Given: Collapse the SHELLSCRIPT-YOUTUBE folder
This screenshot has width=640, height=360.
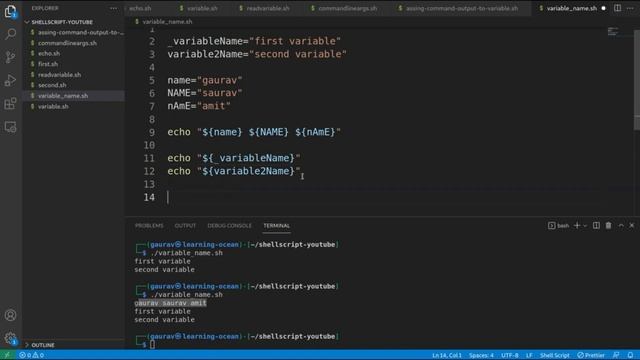Looking at the screenshot, I should (x=62, y=22).
